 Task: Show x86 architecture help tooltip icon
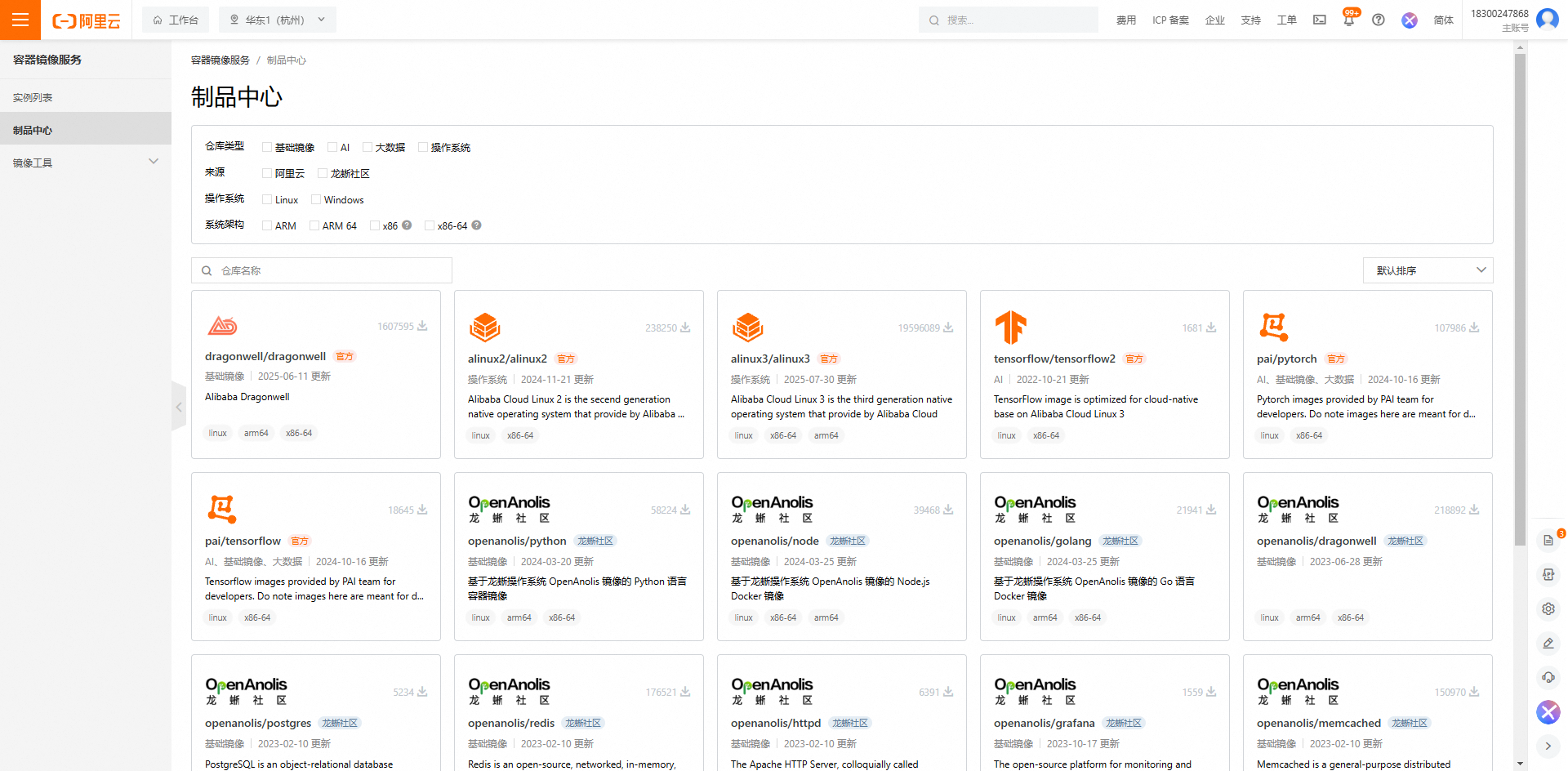[x=407, y=225]
